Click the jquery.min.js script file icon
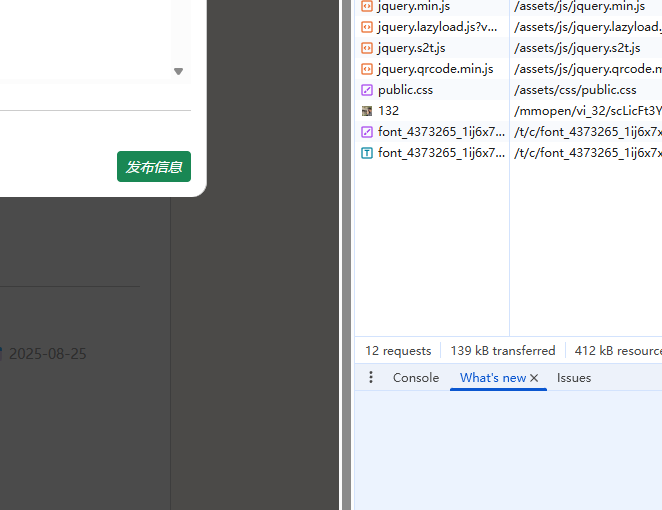 point(367,7)
